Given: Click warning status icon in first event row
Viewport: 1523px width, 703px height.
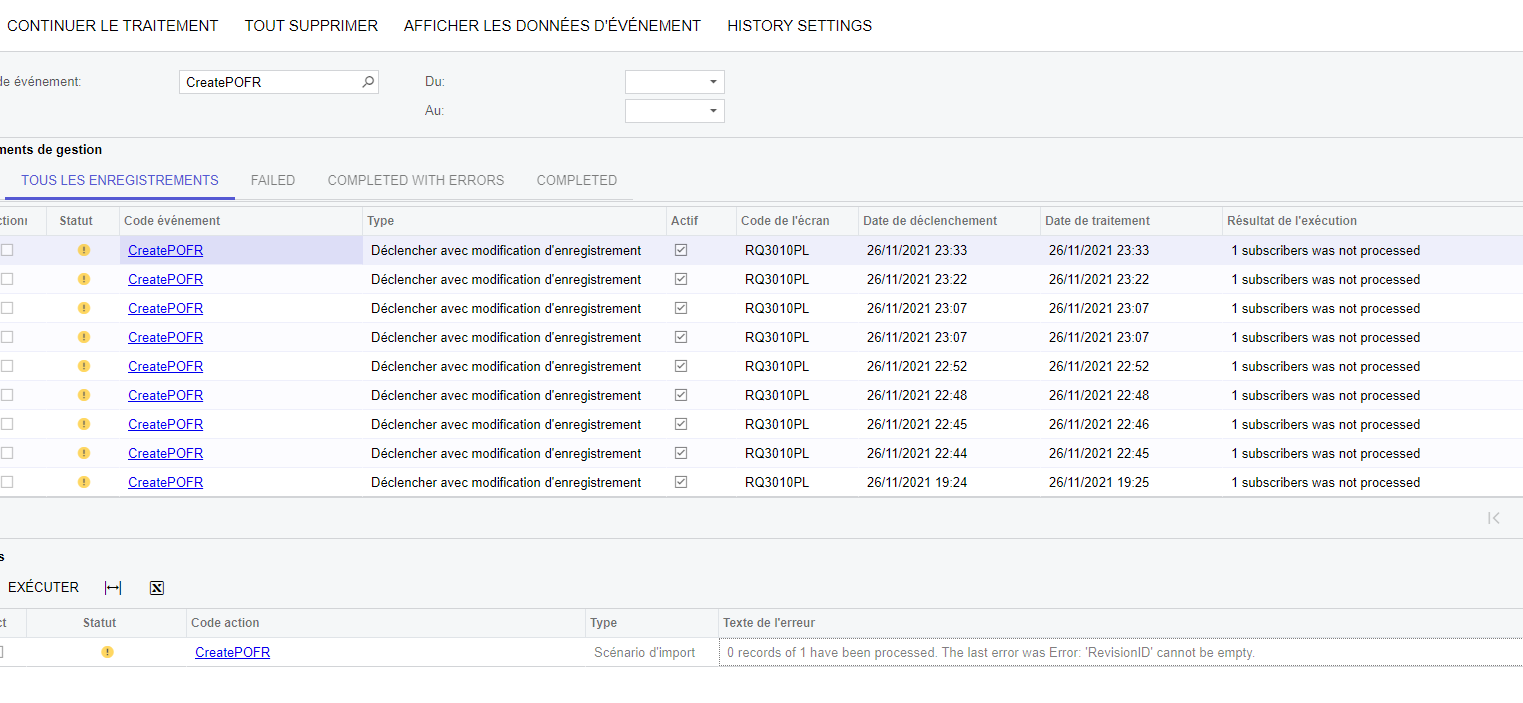Looking at the screenshot, I should [x=84, y=250].
